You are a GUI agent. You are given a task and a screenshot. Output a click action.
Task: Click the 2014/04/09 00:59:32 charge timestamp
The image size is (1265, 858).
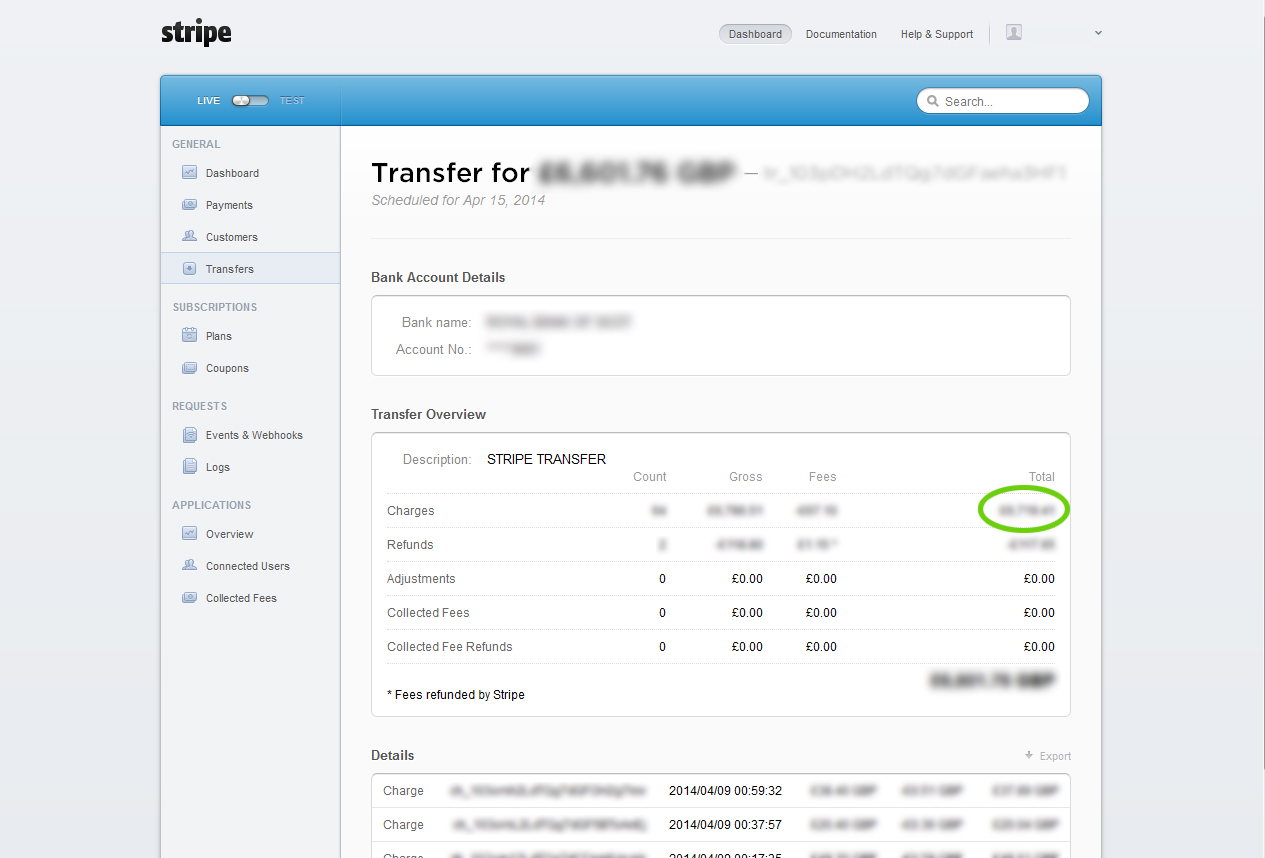pos(725,791)
